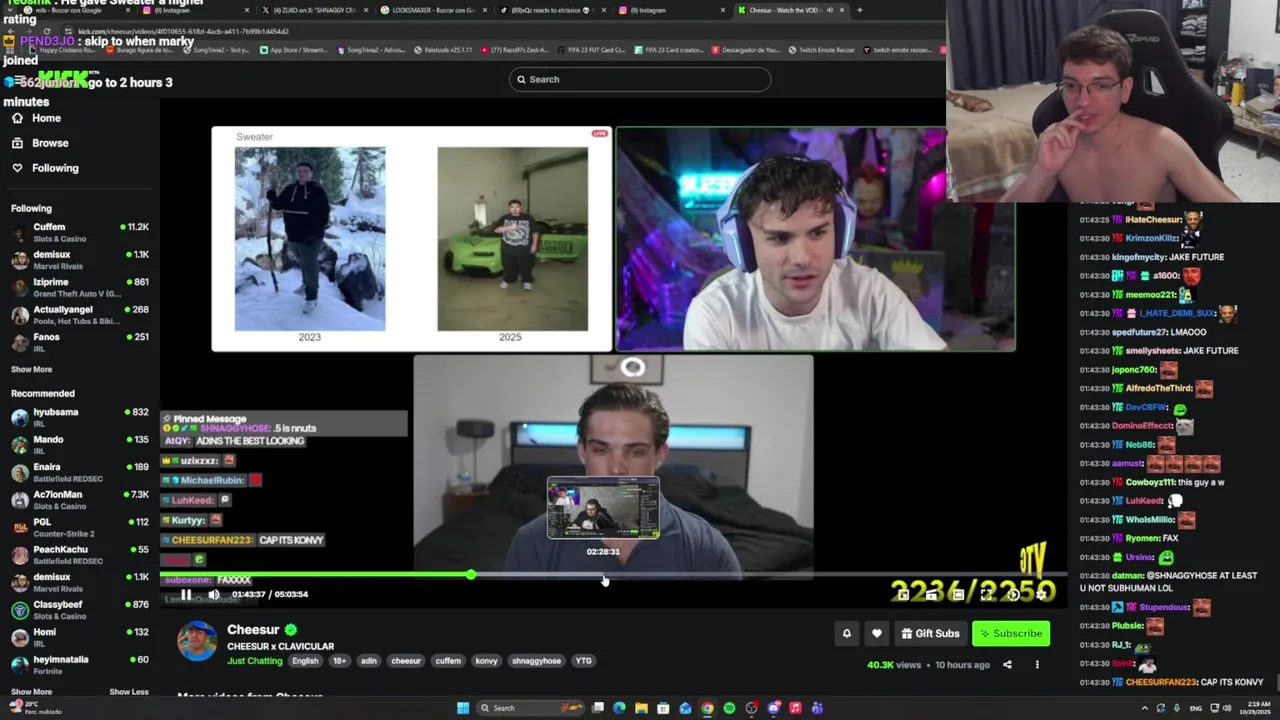Click Homi channel avatar icon

19,637
